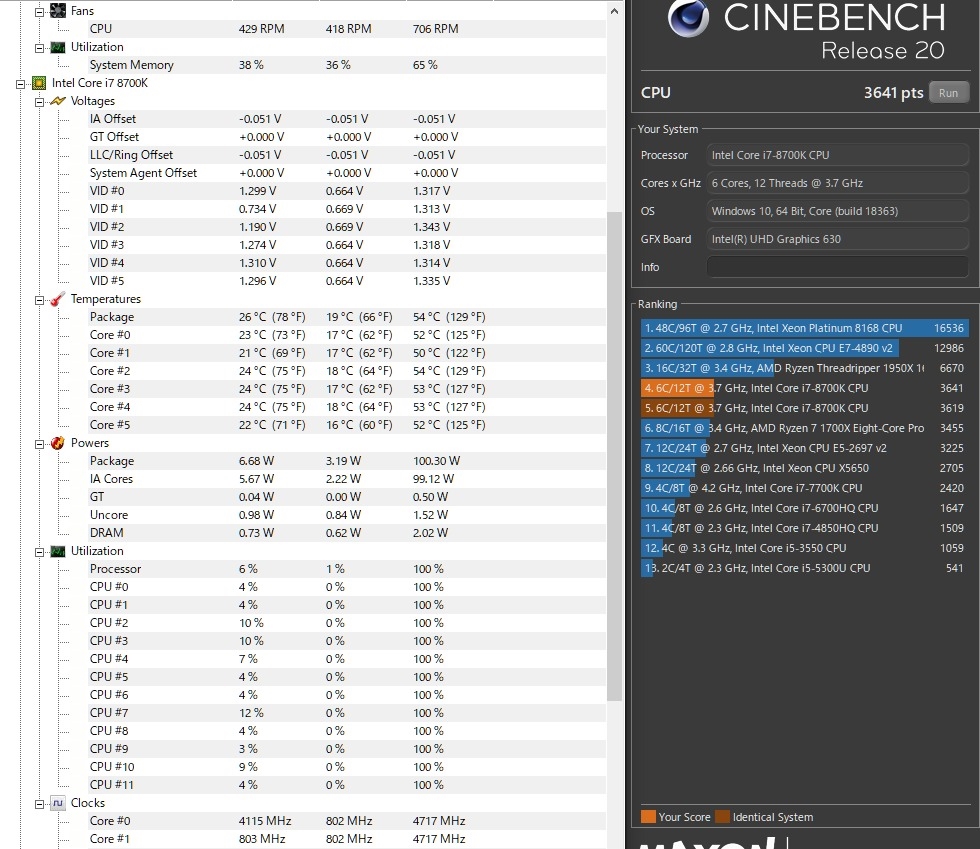Select ranking entry 7 Xeon E5-2697 v2
This screenshot has width=980, height=849.
[x=804, y=448]
